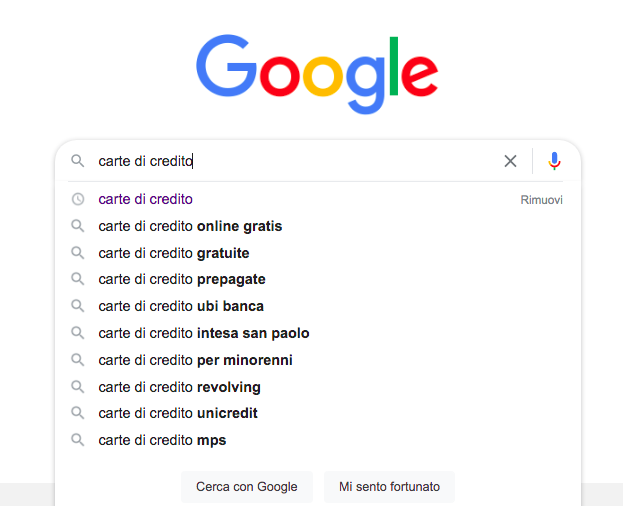Click the 'Mi sento fortunato' button
This screenshot has height=506, width=623.
tap(389, 487)
